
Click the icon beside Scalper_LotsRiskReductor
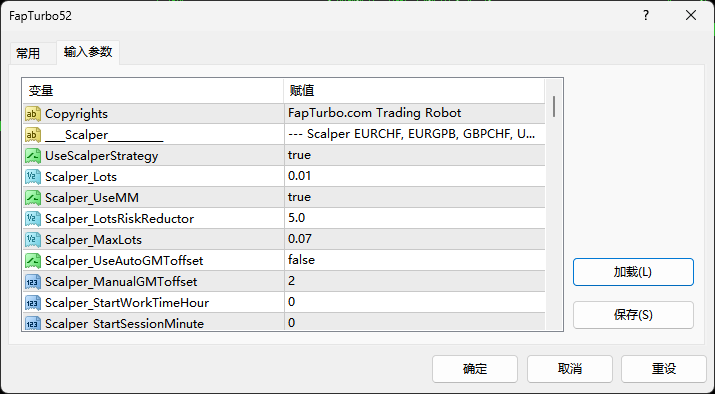pos(33,218)
